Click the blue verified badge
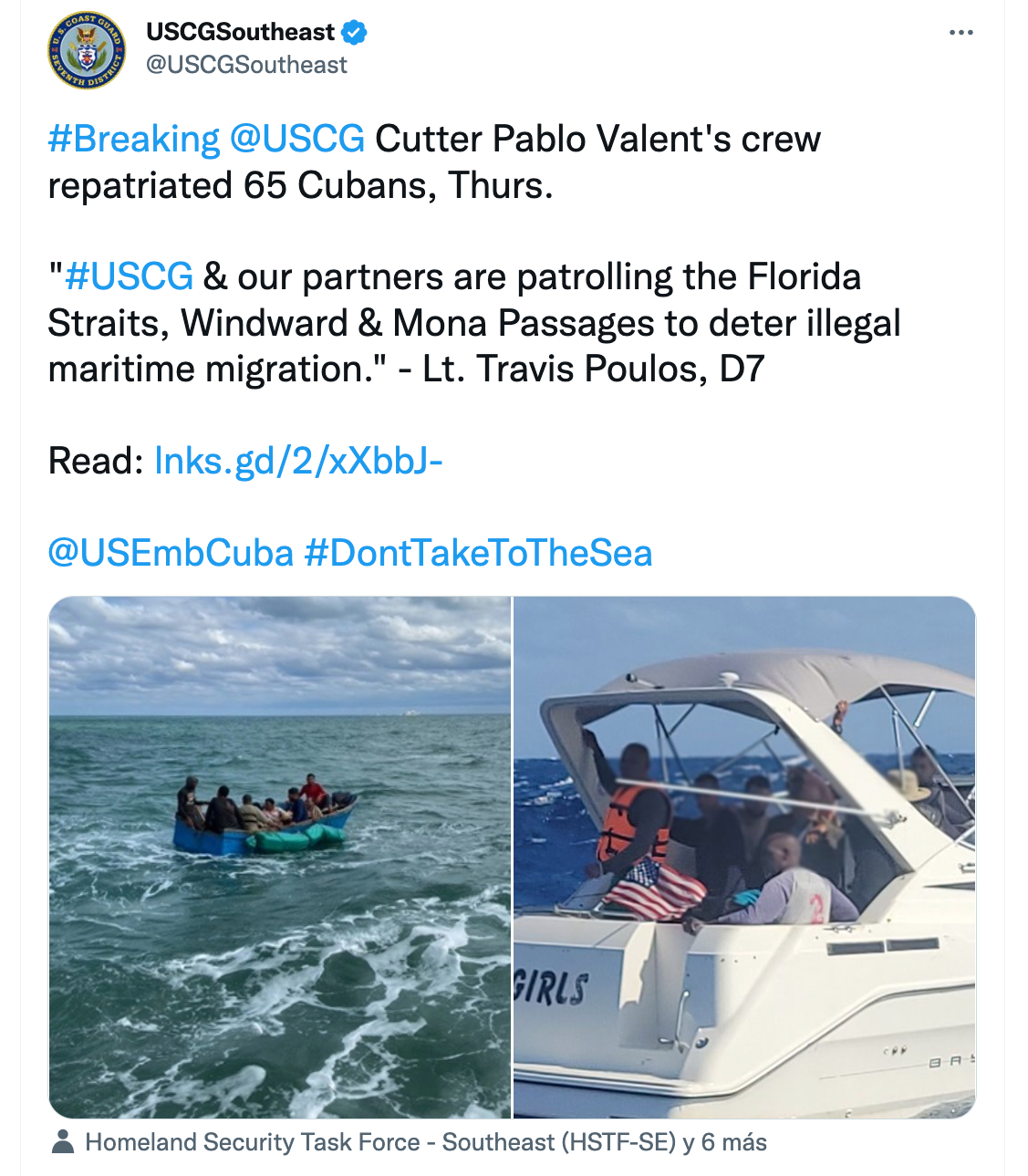Viewport: 1028px width, 1176px height. coord(354,33)
